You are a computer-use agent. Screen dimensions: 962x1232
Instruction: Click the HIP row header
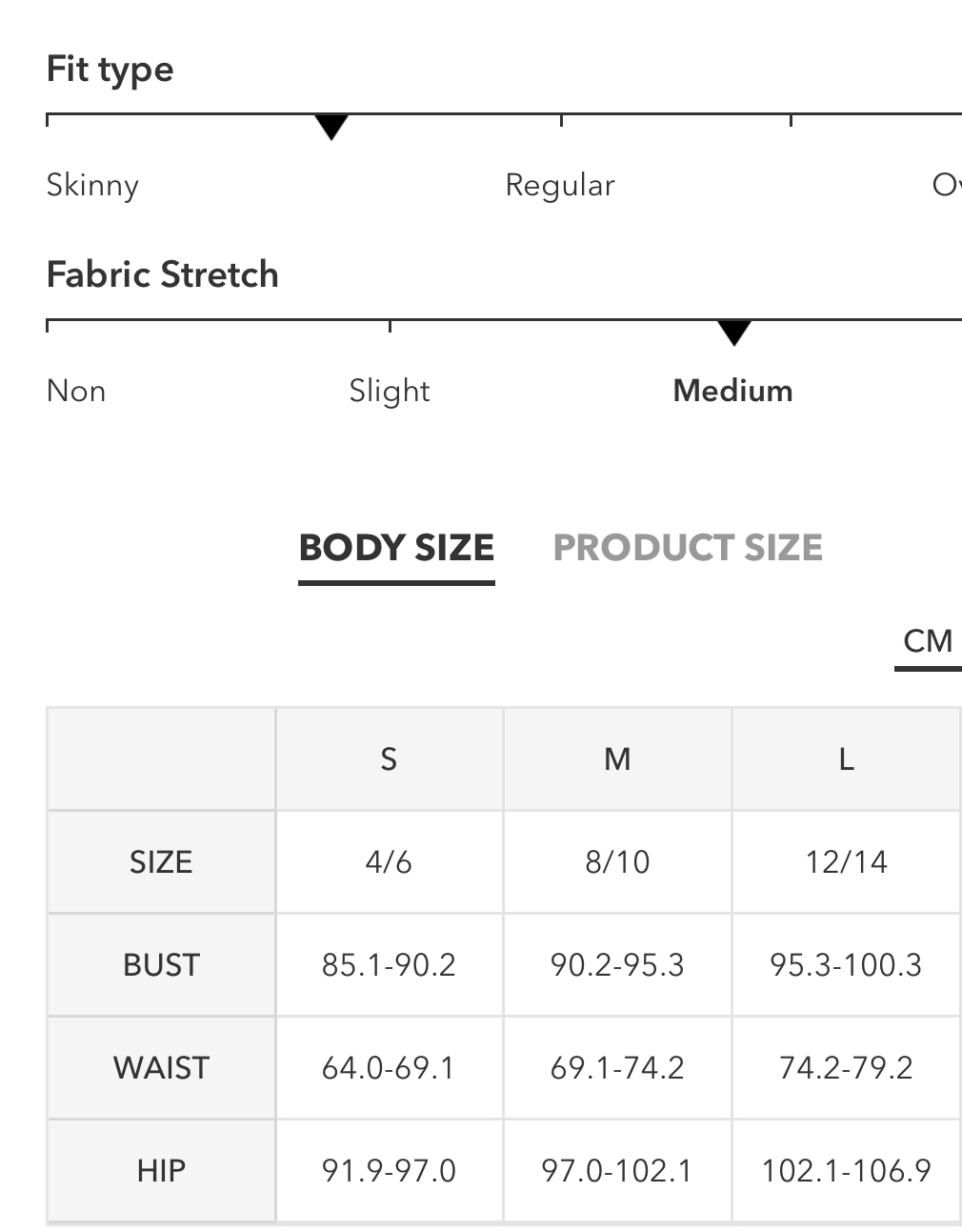[161, 1171]
